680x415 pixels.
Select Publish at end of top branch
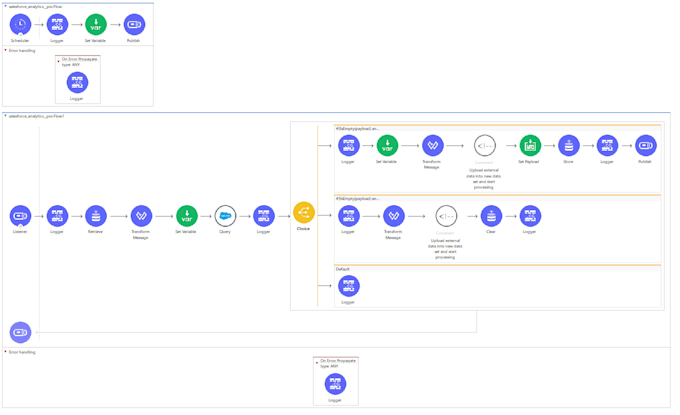pyautogui.click(x=646, y=146)
